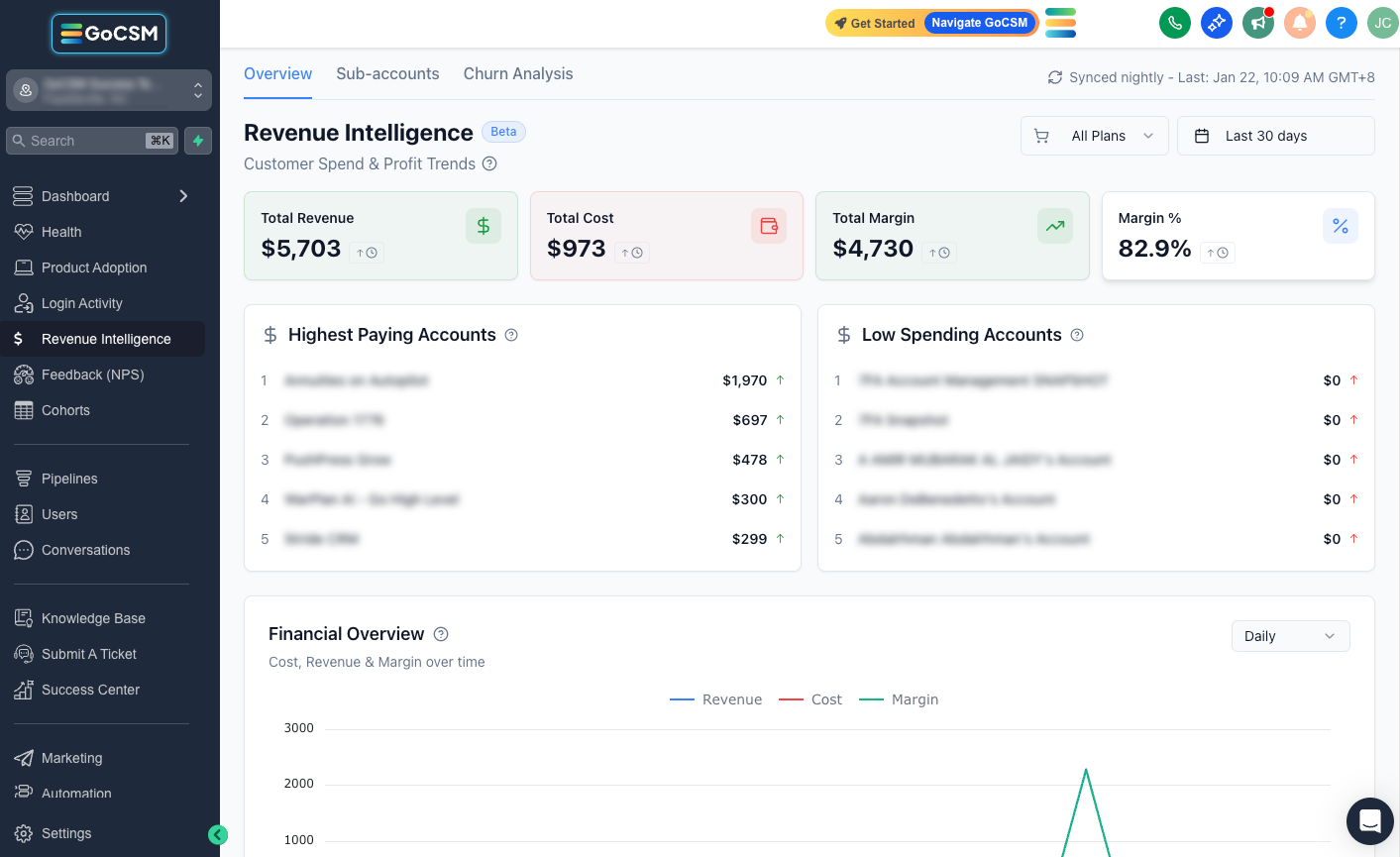Switch to the Sub-accounts tab
The height and width of the screenshot is (857, 1400).
[387, 74]
